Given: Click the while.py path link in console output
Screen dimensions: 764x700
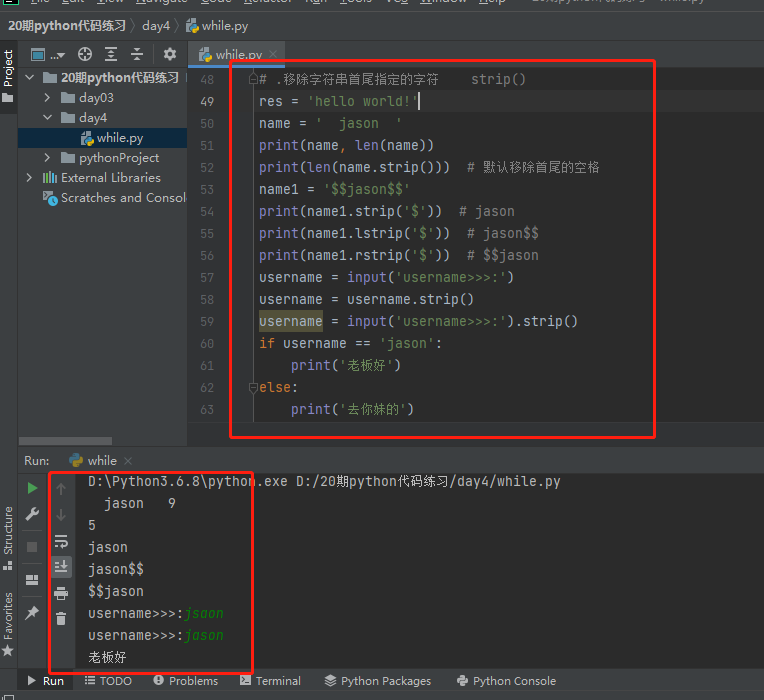Looking at the screenshot, I should tap(428, 481).
